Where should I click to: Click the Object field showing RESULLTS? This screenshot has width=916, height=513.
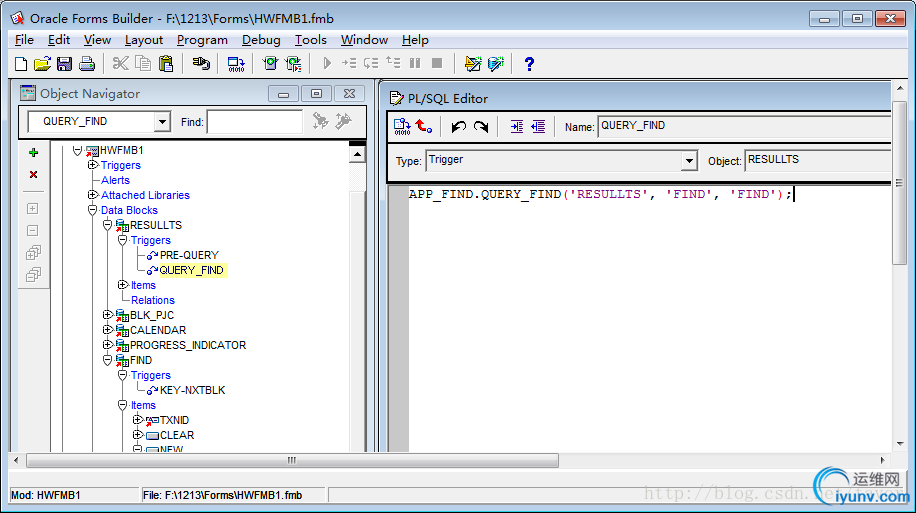pyautogui.click(x=818, y=160)
